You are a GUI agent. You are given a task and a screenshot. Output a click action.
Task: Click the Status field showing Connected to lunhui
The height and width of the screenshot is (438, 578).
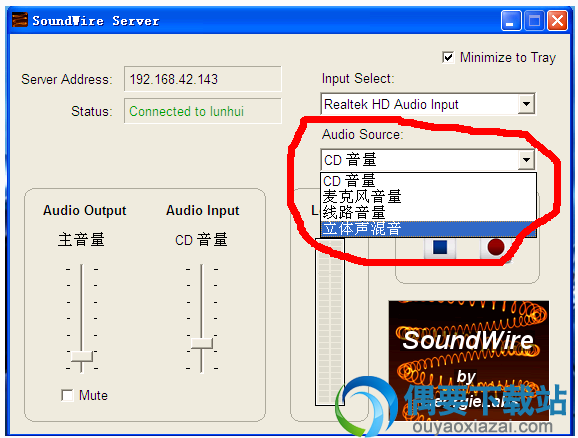click(x=202, y=111)
